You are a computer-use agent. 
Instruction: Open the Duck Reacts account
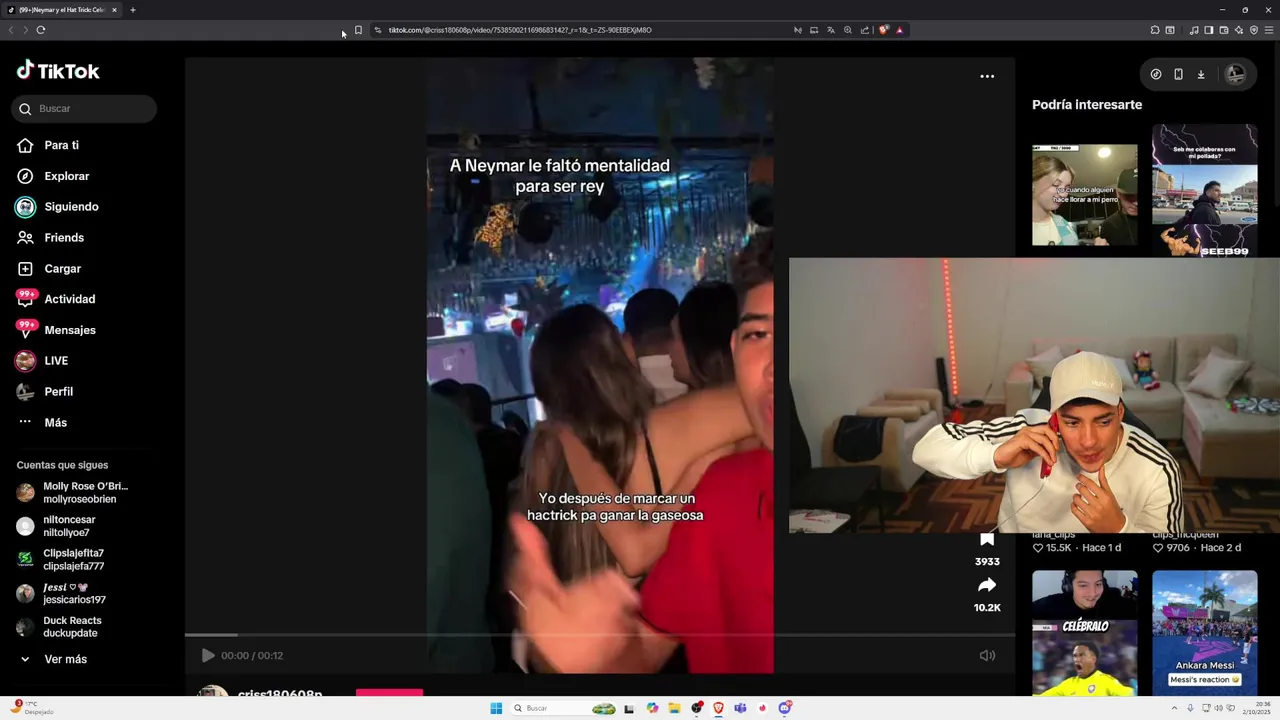click(60, 627)
